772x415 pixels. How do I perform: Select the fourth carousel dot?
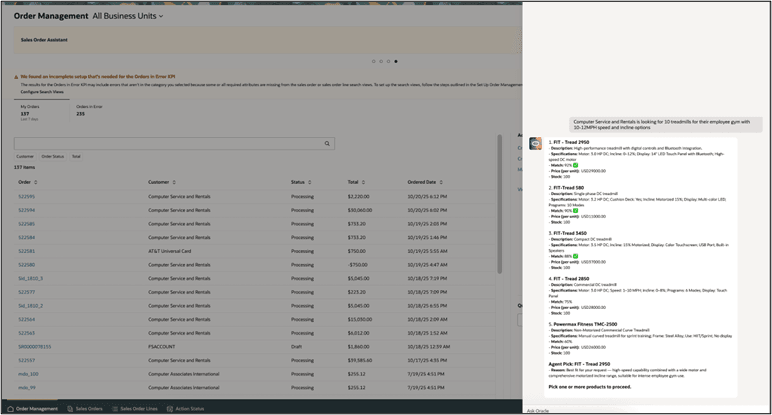tap(396, 62)
